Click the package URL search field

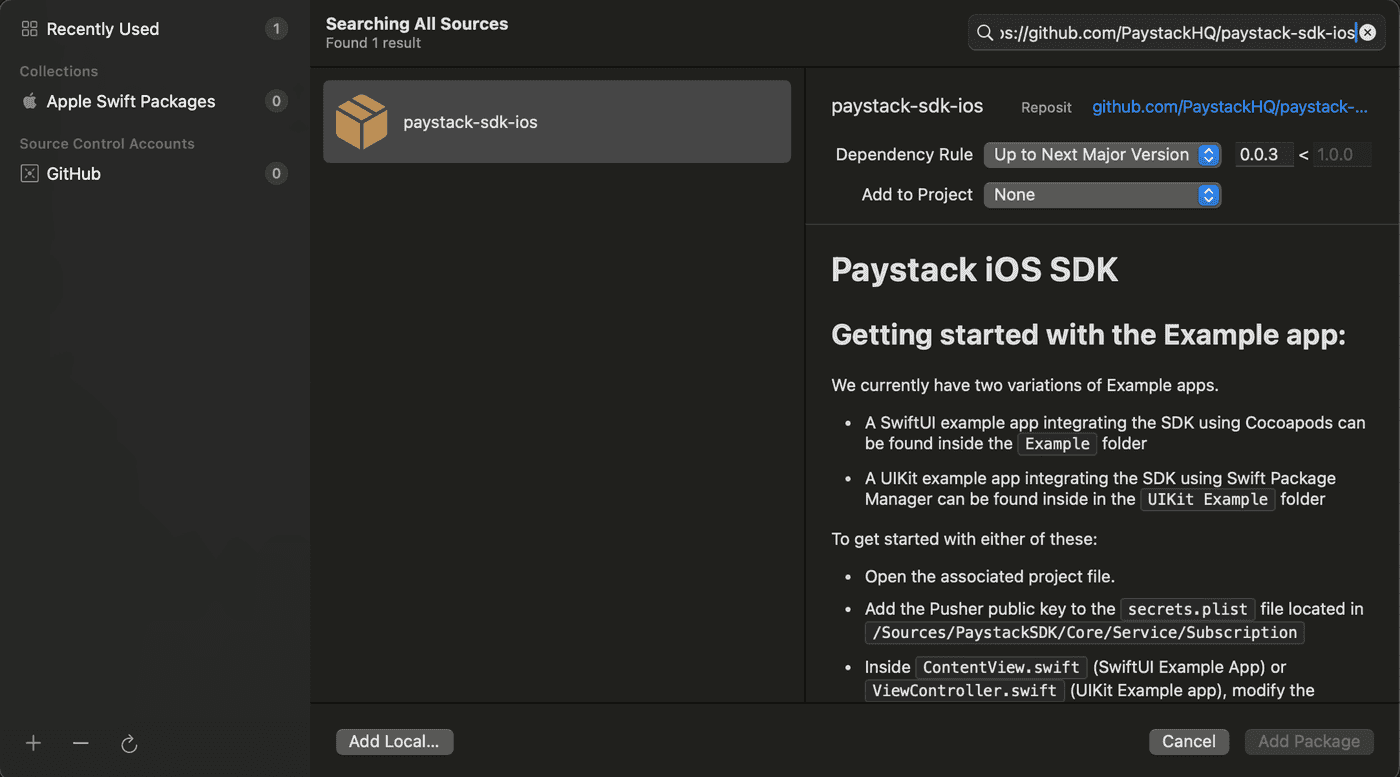(1177, 33)
